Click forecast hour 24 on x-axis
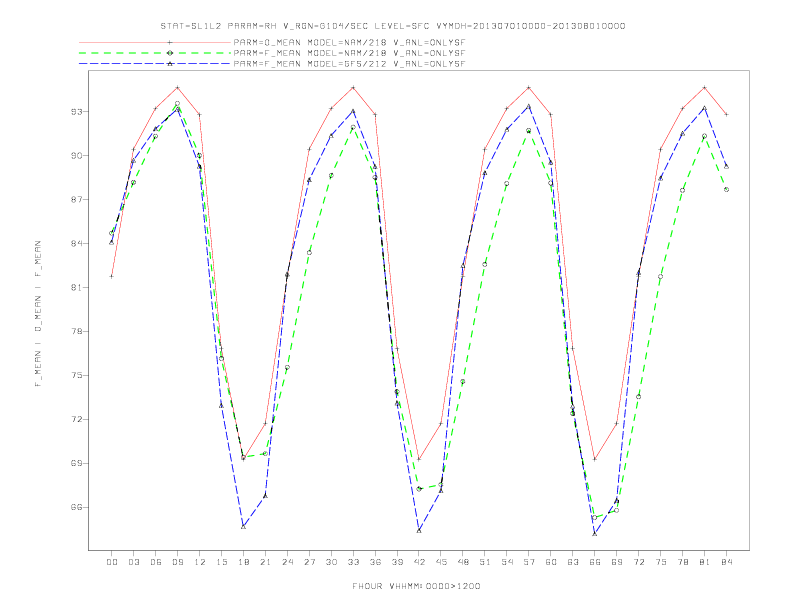 (x=287, y=562)
